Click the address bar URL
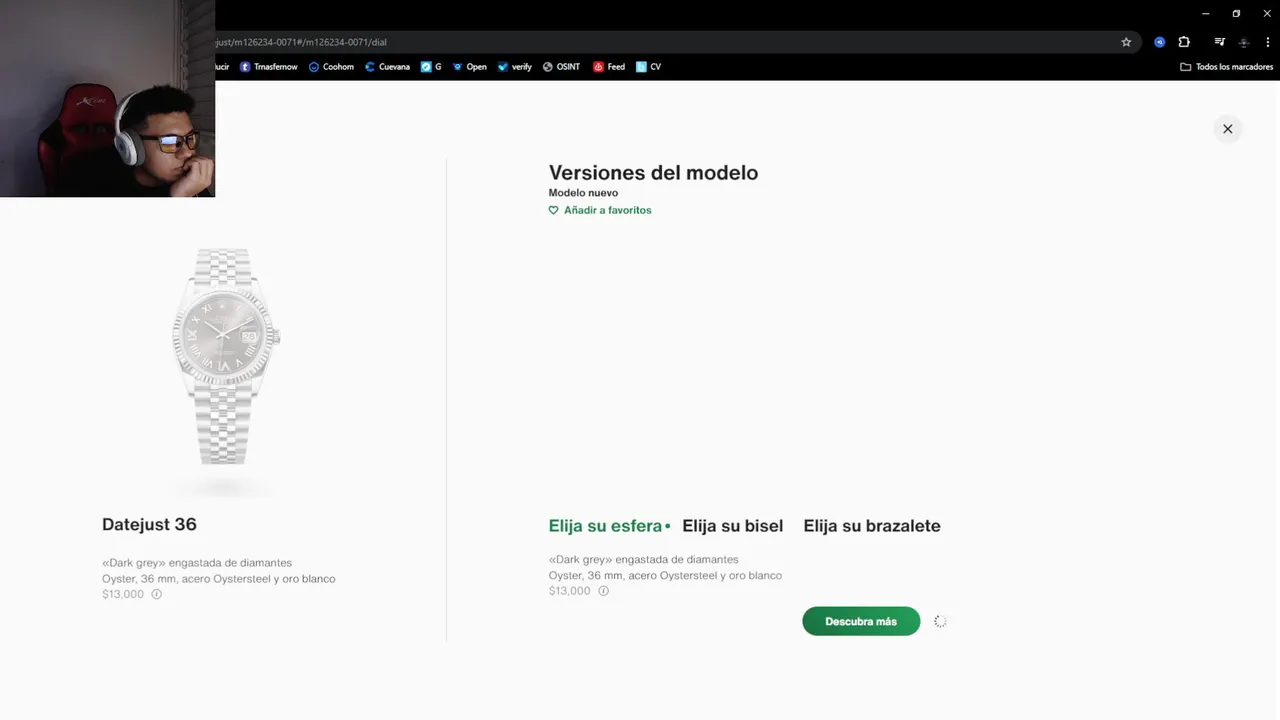The image size is (1280, 720). point(300,42)
